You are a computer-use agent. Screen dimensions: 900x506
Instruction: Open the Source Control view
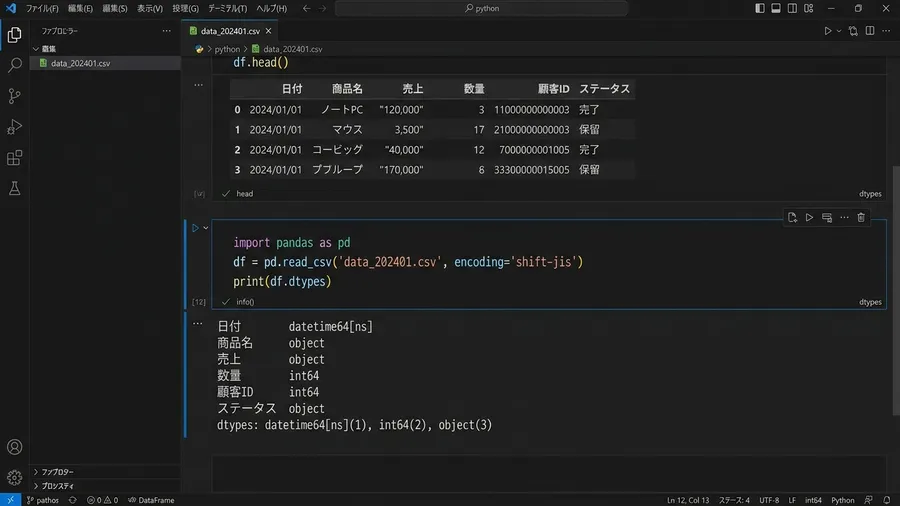(14, 96)
